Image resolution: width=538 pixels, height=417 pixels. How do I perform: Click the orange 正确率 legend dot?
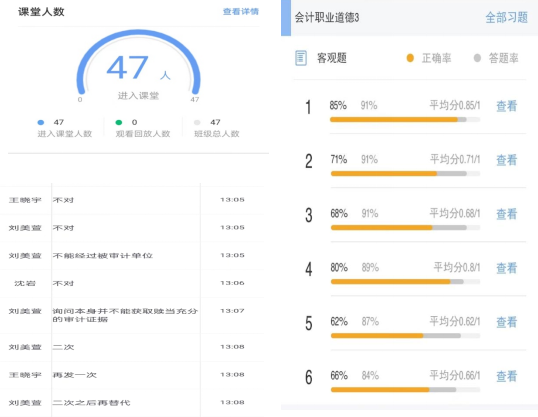click(x=410, y=58)
